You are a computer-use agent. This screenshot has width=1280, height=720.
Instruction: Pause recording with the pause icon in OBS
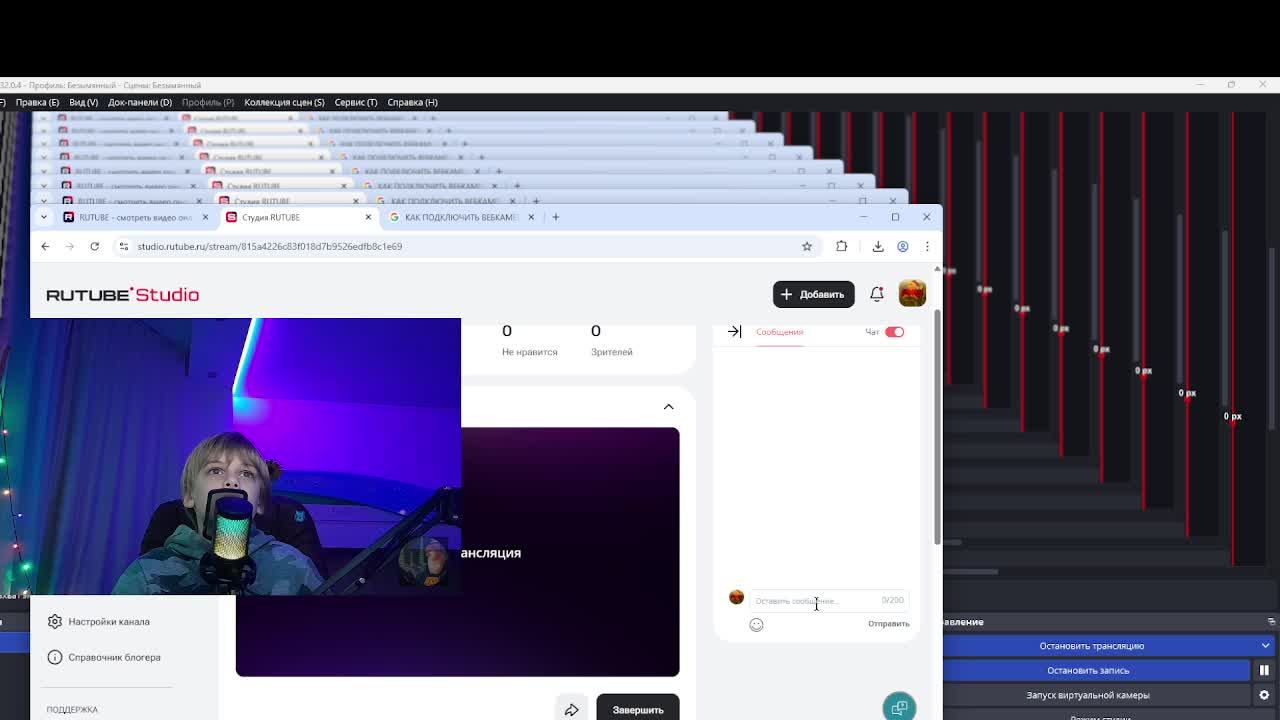pyautogui.click(x=1264, y=670)
